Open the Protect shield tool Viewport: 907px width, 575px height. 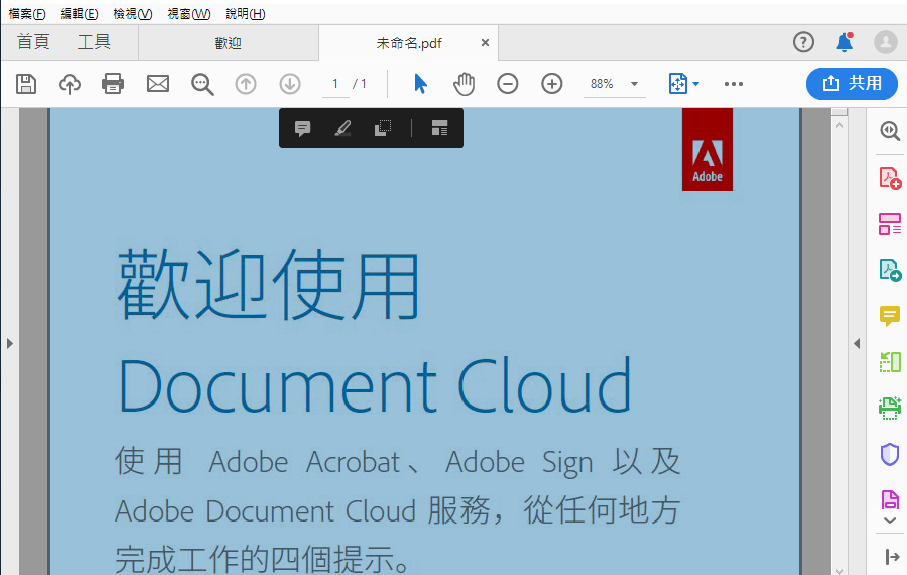tap(889, 455)
